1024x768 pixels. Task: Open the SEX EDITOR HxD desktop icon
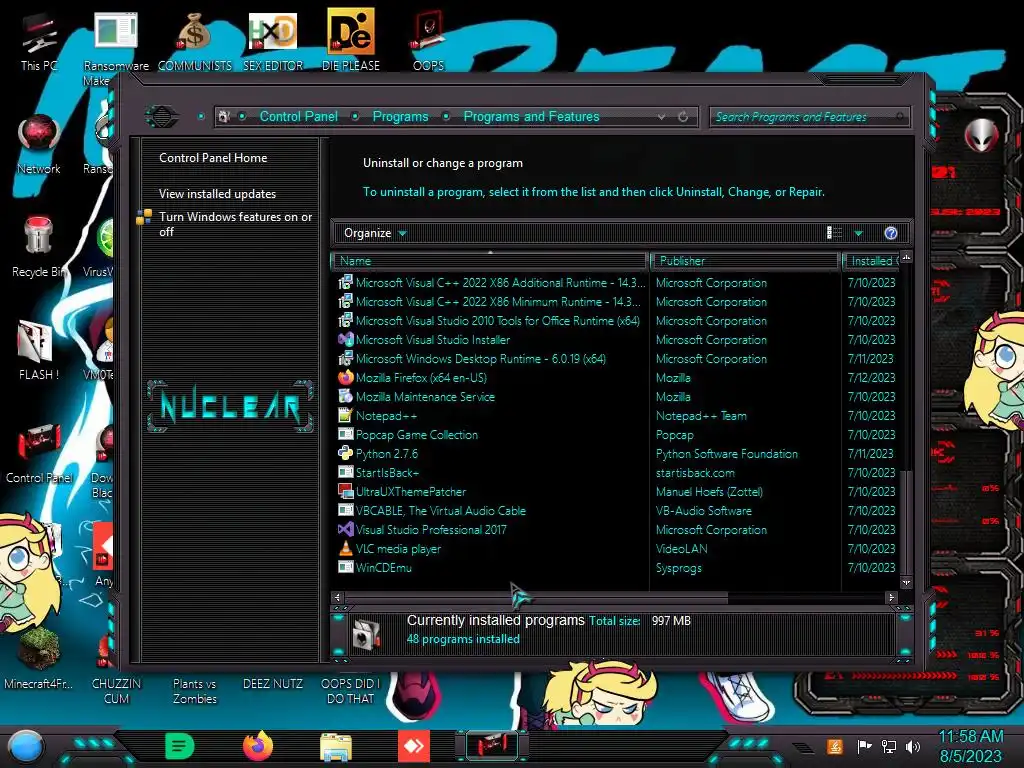point(273,42)
